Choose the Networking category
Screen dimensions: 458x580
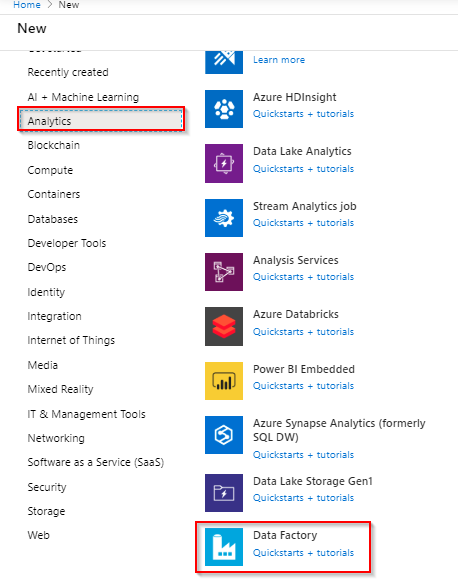point(56,438)
